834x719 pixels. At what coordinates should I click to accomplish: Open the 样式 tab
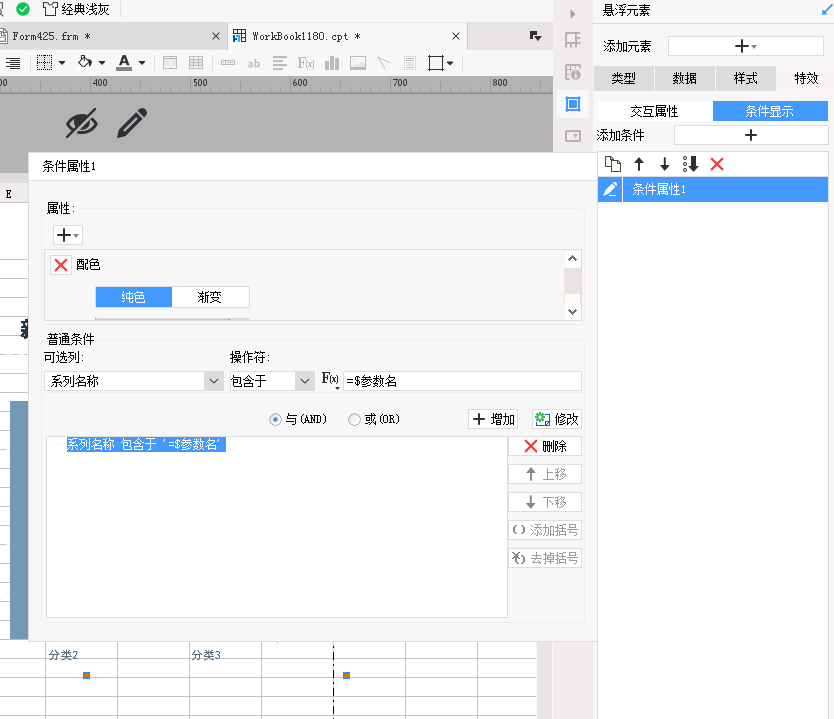pos(746,78)
